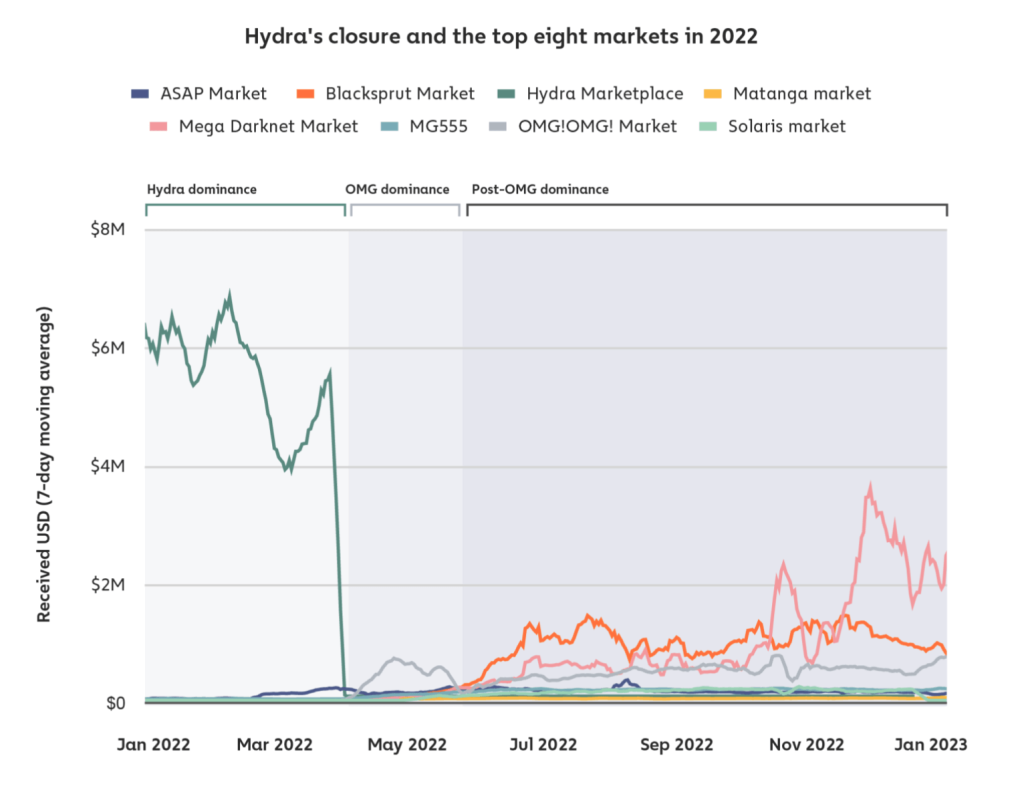This screenshot has width=1024, height=794.
Task: Click the 'Sep 2022' x-axis label
Action: click(x=677, y=744)
